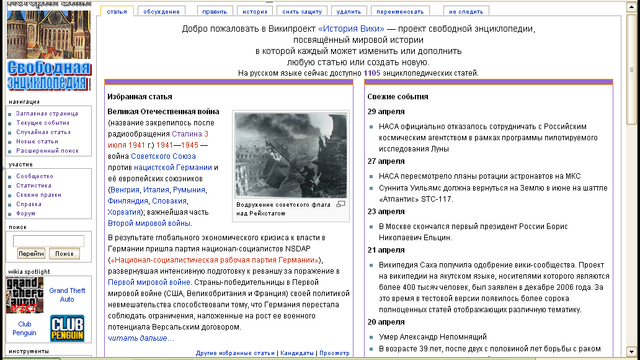Click the Grand Theft Auto wiki logo

[24, 295]
